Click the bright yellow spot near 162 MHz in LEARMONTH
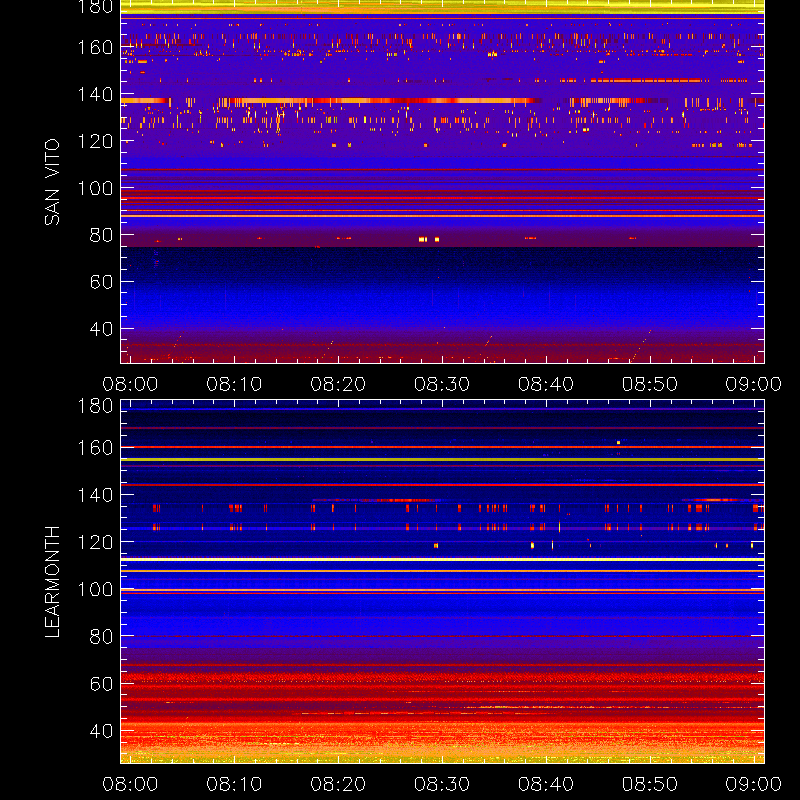 point(618,442)
